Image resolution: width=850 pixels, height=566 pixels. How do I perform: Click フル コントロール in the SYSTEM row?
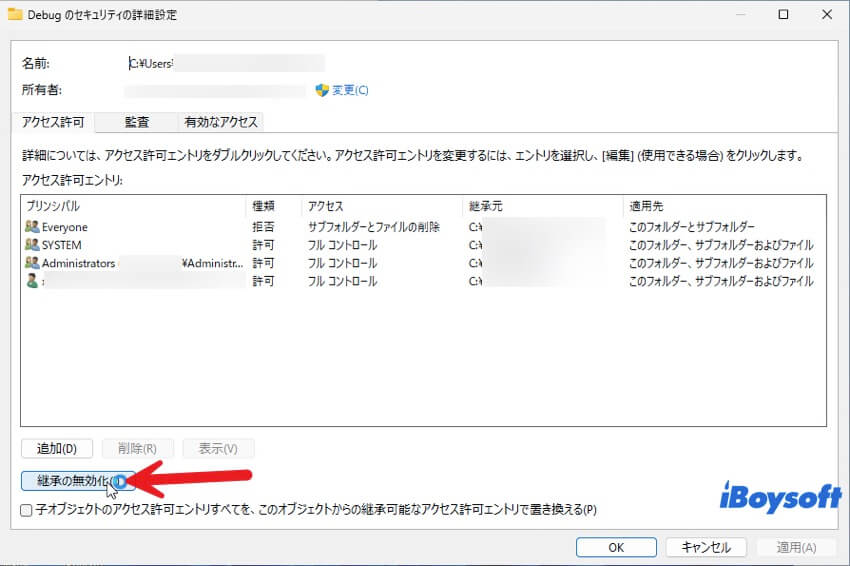click(342, 245)
